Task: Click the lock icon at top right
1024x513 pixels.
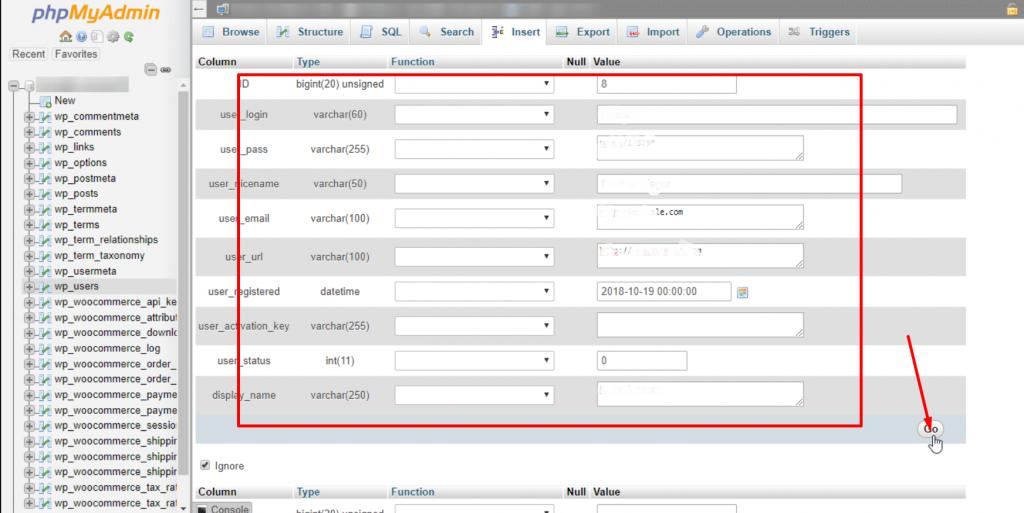Action: [x=1012, y=9]
